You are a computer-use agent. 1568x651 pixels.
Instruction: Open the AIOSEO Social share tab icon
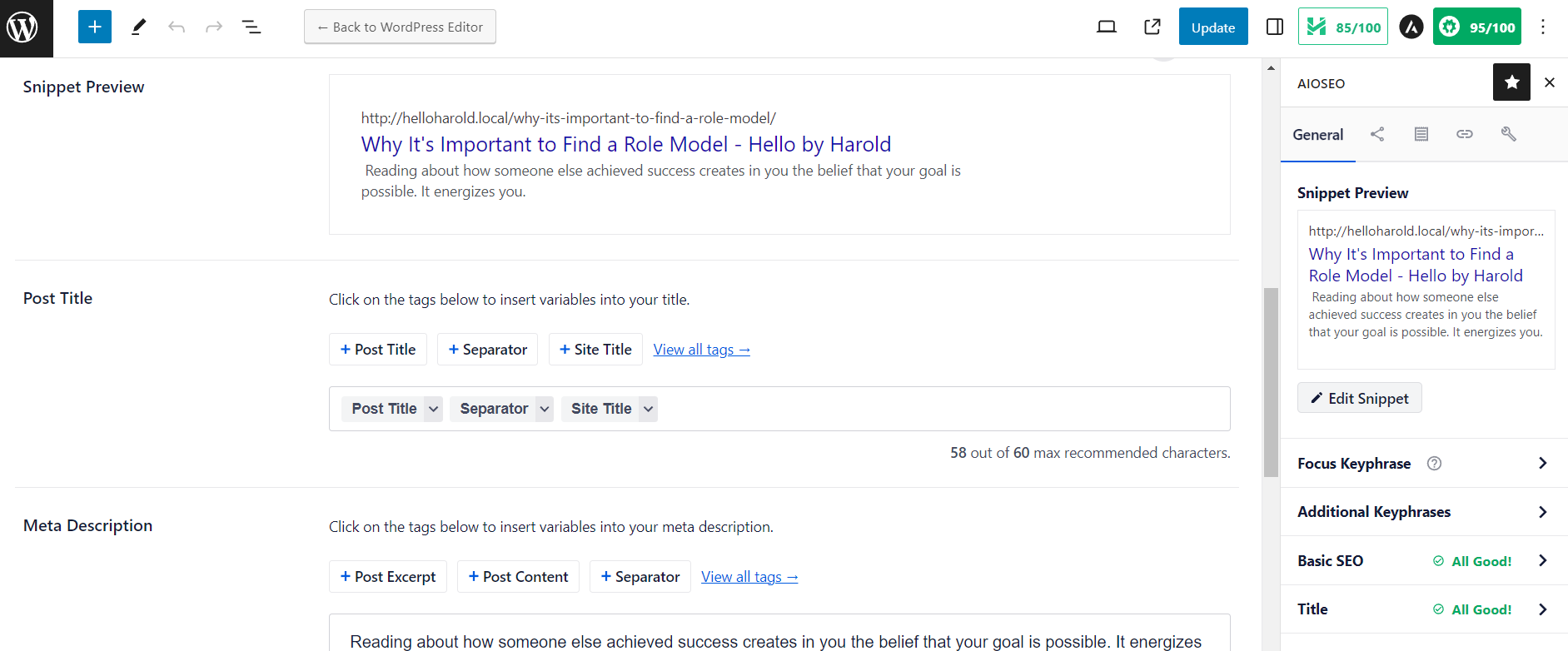click(1377, 134)
